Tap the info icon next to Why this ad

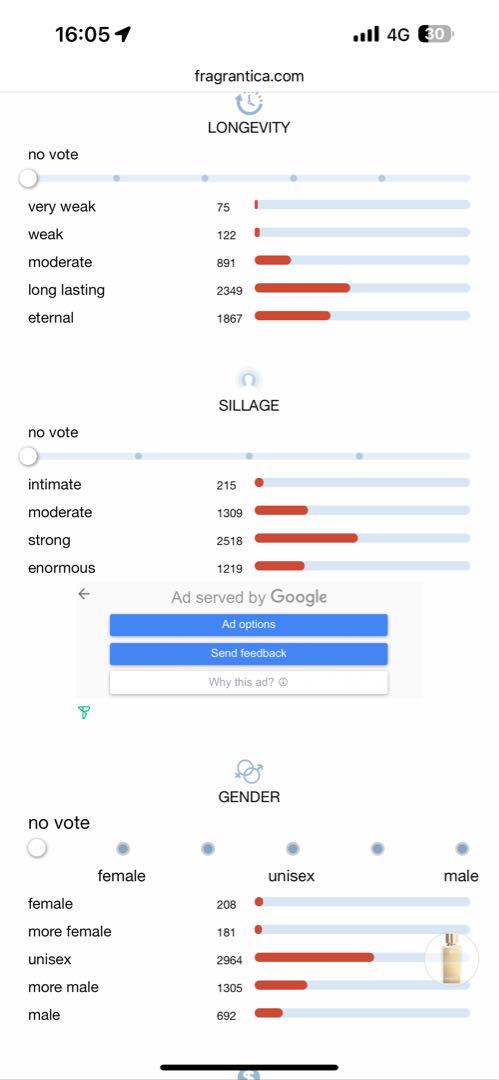click(283, 683)
